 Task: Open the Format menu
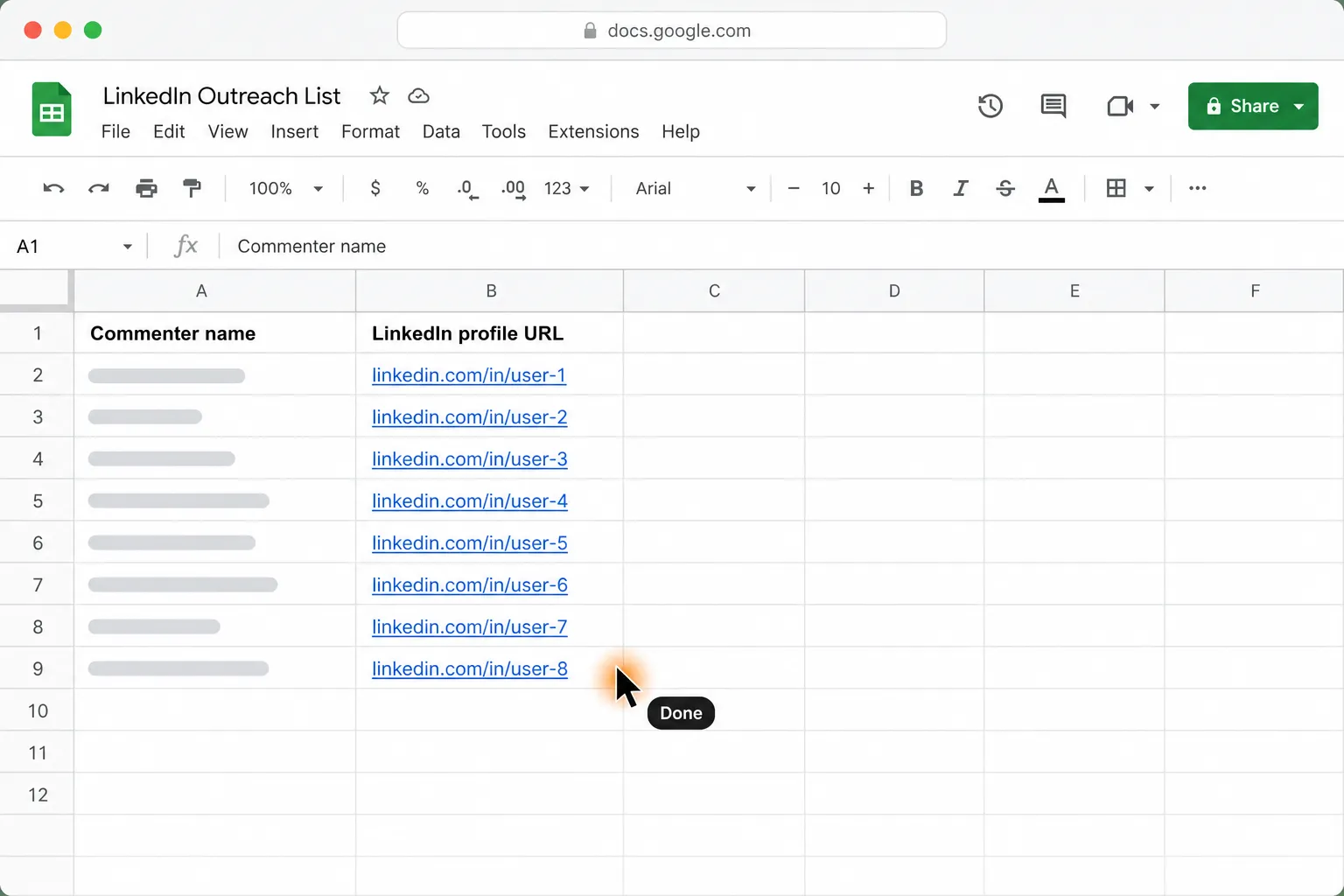(370, 131)
